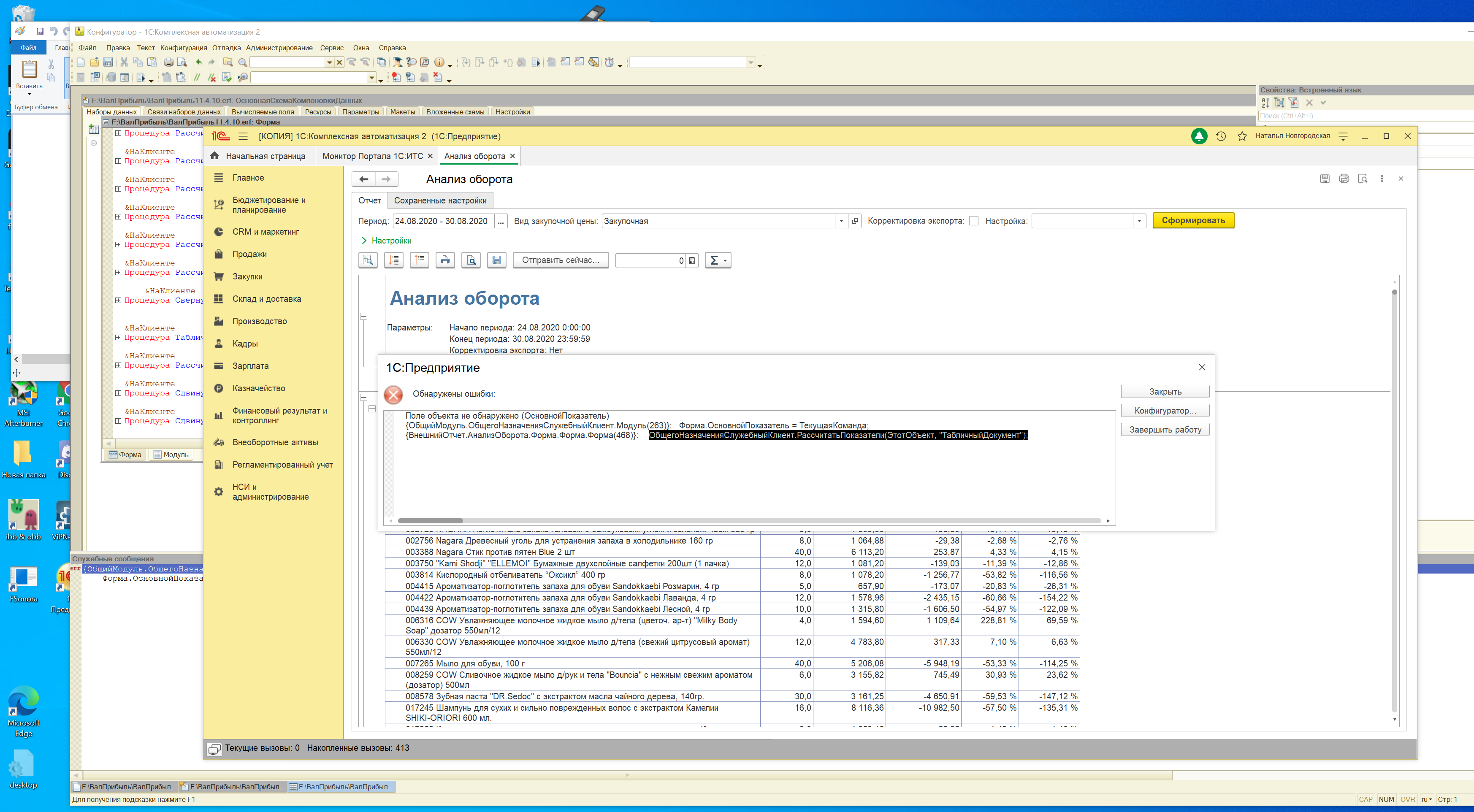The width and height of the screenshot is (1474, 812).
Task: Open the Вид закупочной цены dropdown
Action: click(x=841, y=221)
